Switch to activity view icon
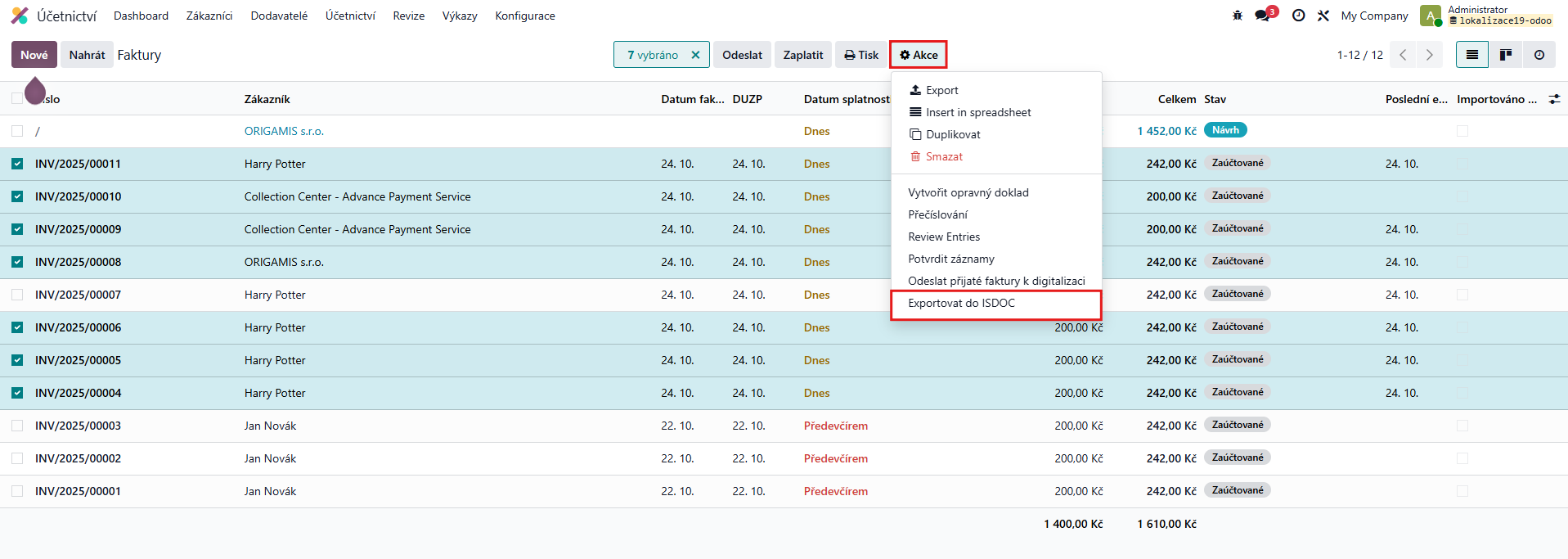 click(x=1539, y=55)
